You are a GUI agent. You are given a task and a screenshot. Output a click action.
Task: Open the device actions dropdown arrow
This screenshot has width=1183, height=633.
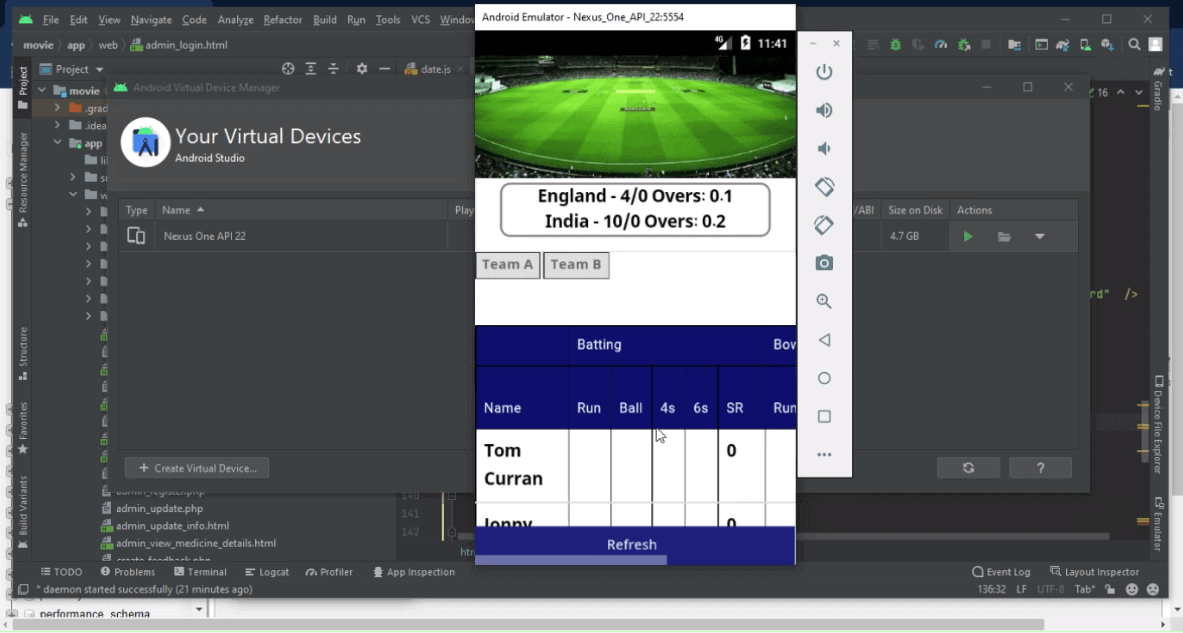pyautogui.click(x=1039, y=237)
